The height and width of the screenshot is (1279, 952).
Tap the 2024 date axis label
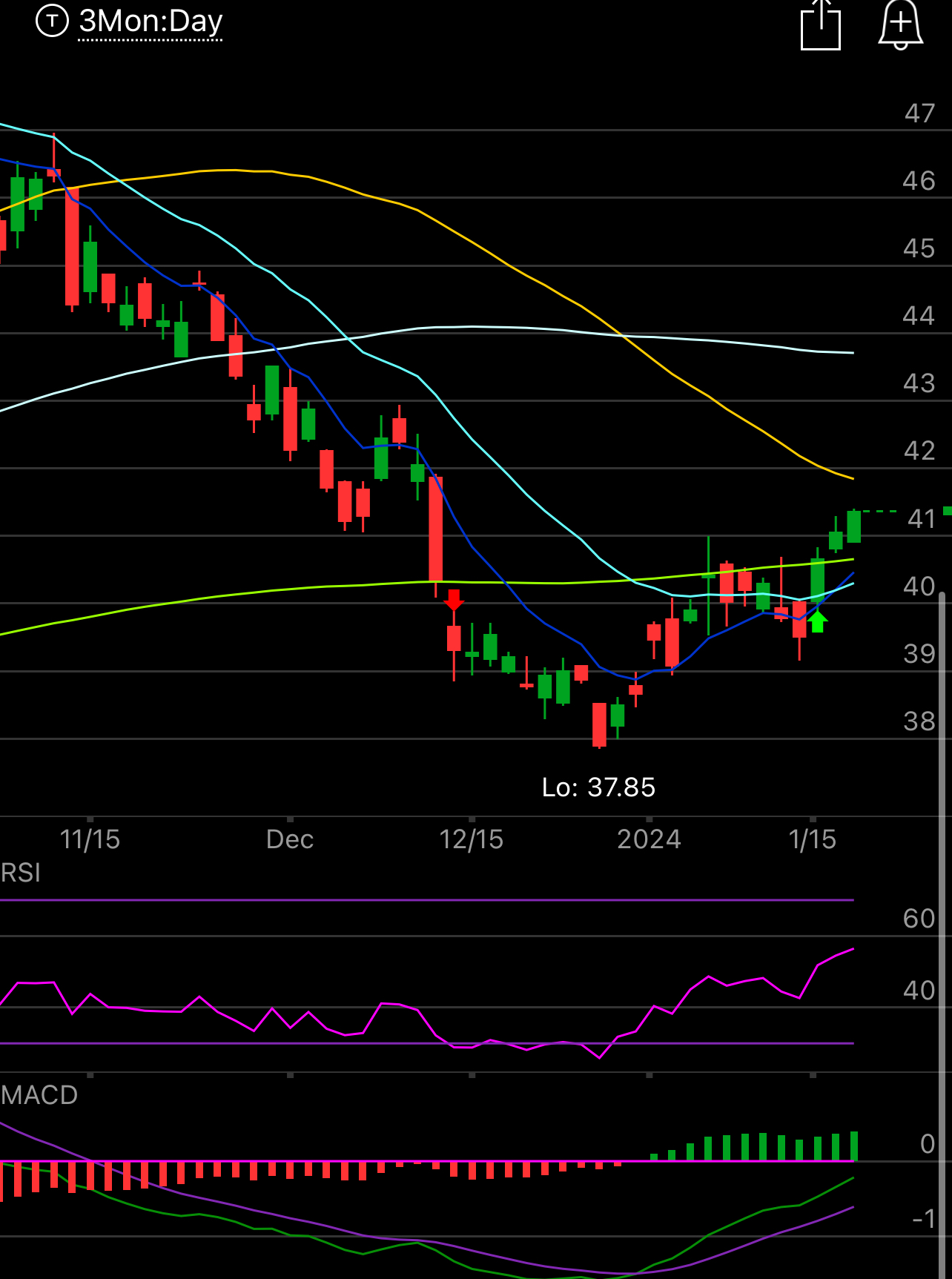649,839
